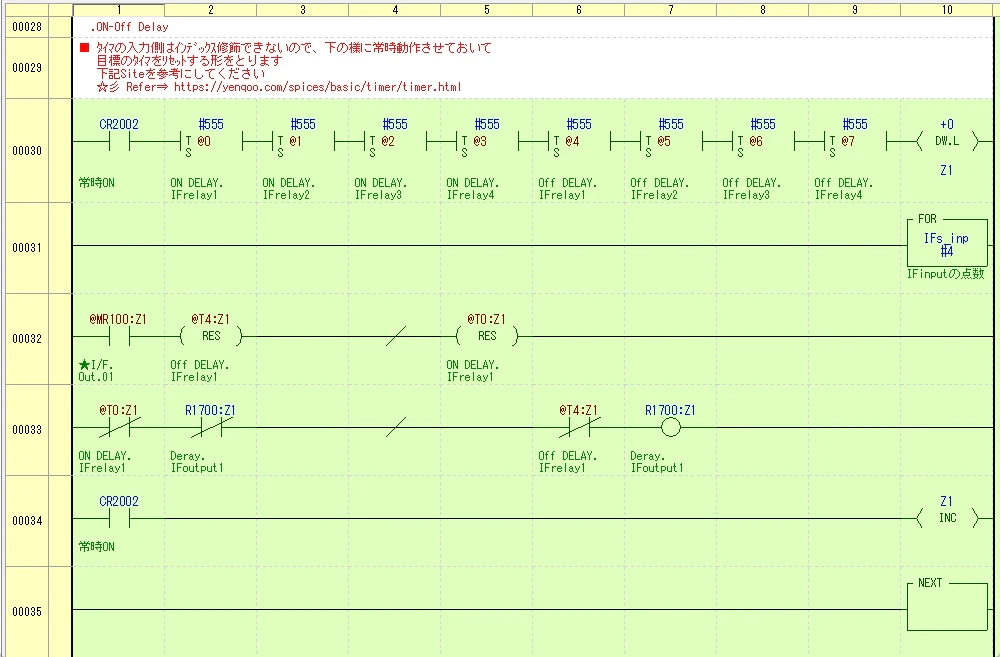Click column header 8
The image size is (1000, 657).
click(x=762, y=10)
